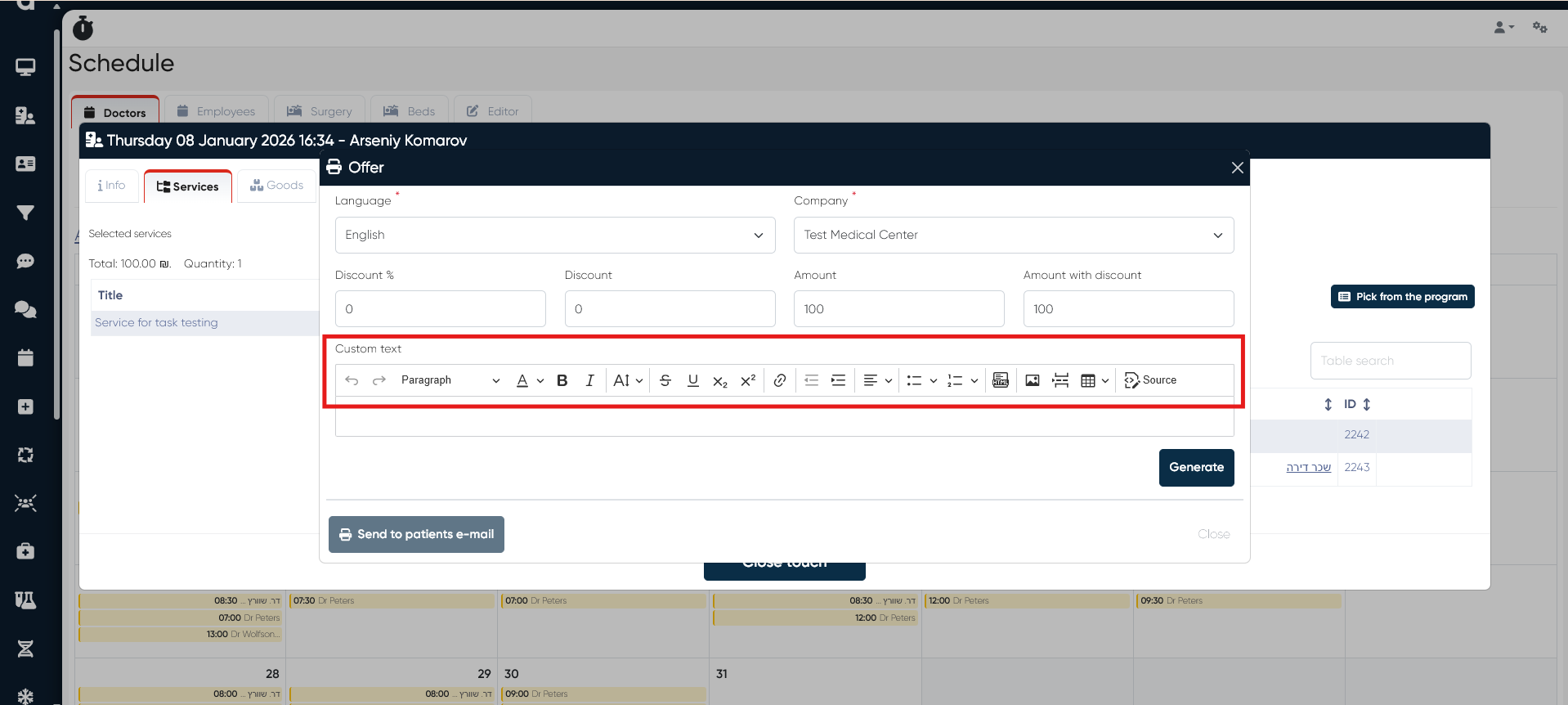Click the insert image icon
This screenshot has height=705, width=1568.
pos(1033,380)
